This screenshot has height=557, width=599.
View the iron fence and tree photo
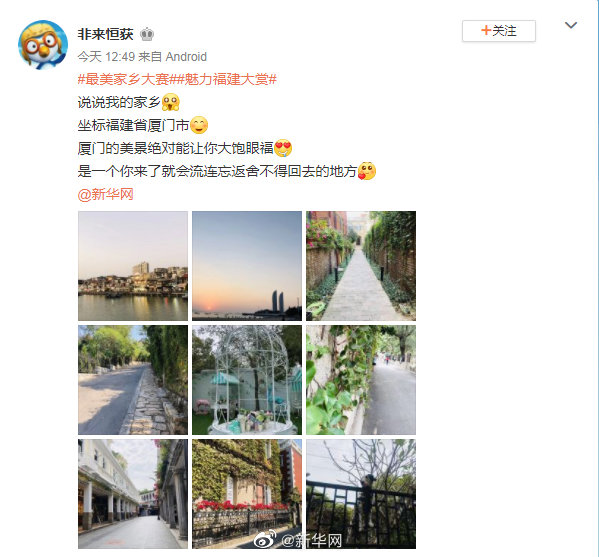361,494
